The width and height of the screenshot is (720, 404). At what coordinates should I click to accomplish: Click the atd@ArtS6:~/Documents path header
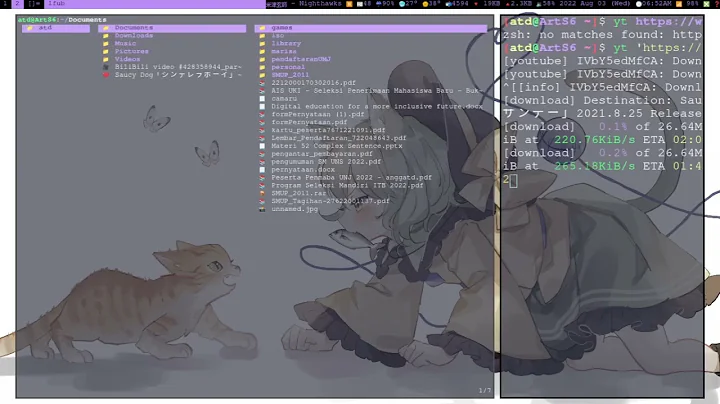tap(62, 20)
